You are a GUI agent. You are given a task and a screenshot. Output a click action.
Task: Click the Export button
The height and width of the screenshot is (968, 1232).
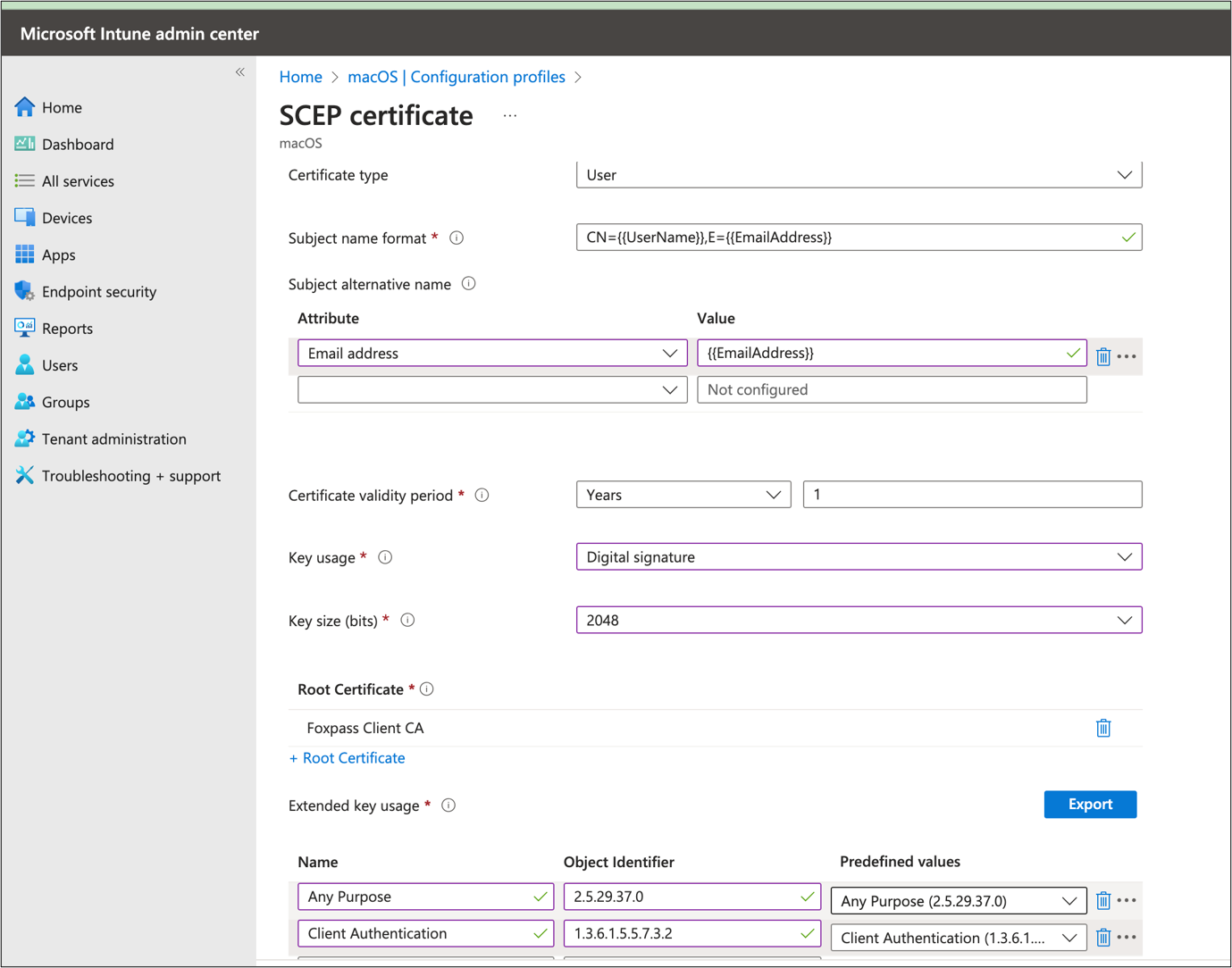1089,805
